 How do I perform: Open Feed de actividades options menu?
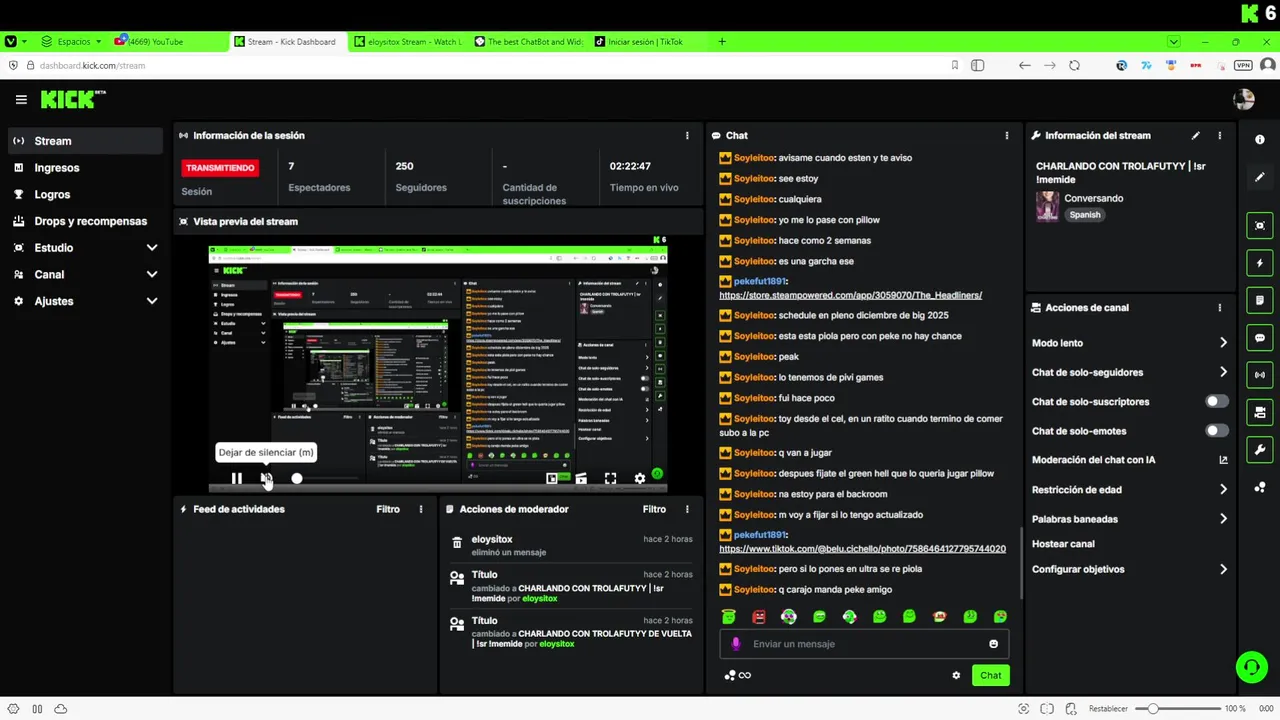[421, 509]
